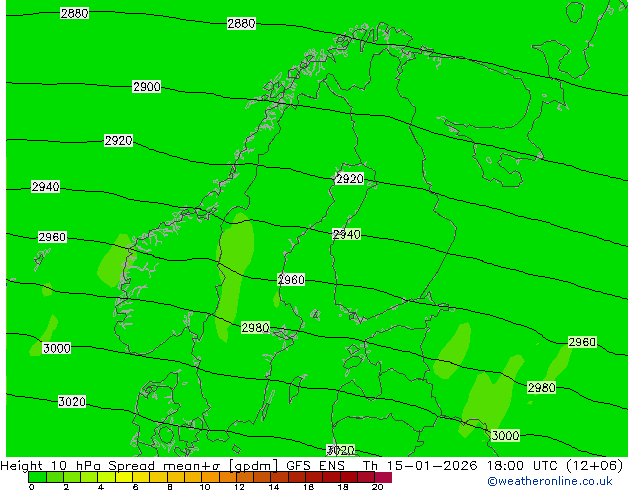This screenshot has height=490, width=634.
Task: Click the 2900 contour label
Action: point(147,87)
